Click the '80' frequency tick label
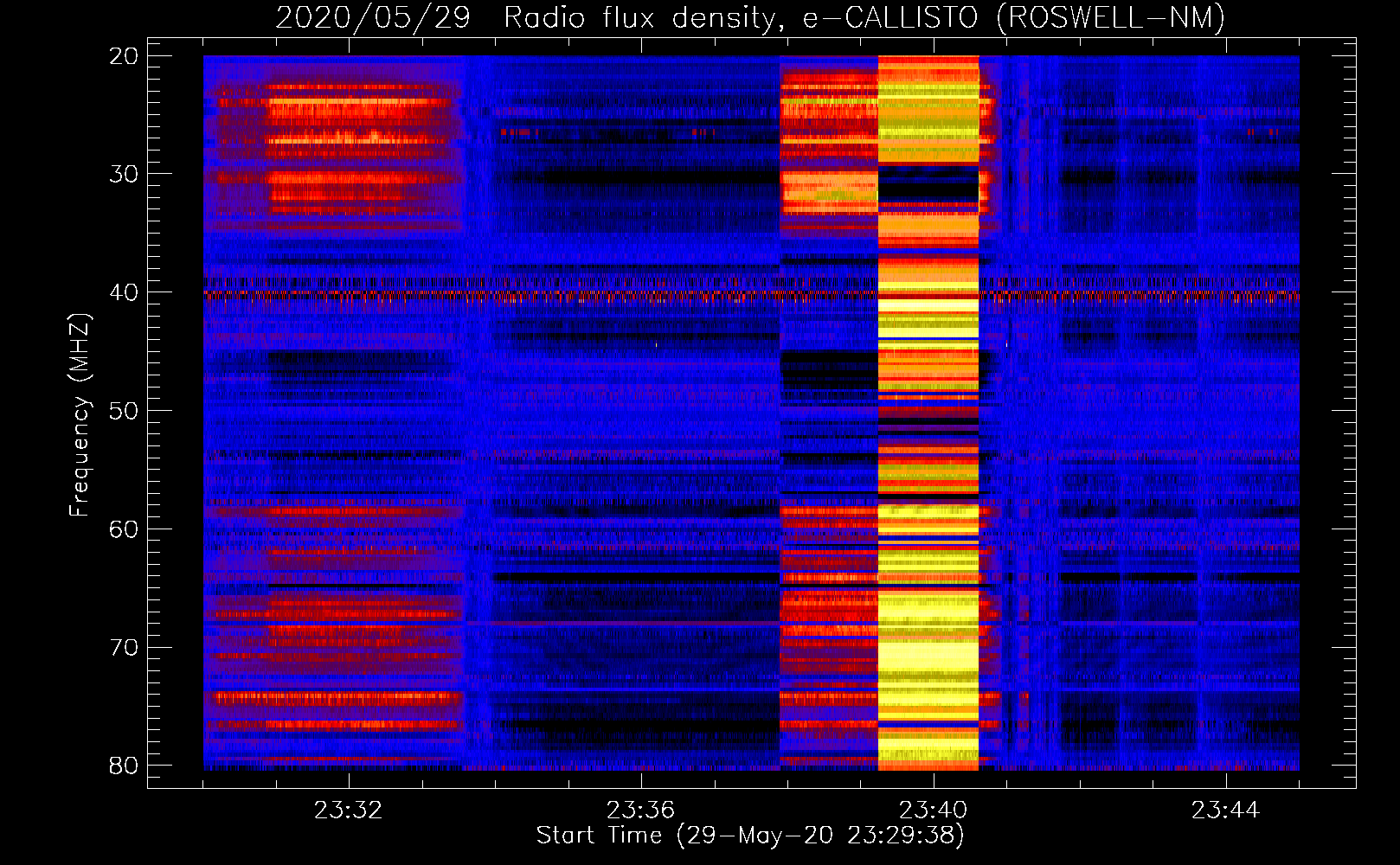The height and width of the screenshot is (865, 1400). pos(124,766)
